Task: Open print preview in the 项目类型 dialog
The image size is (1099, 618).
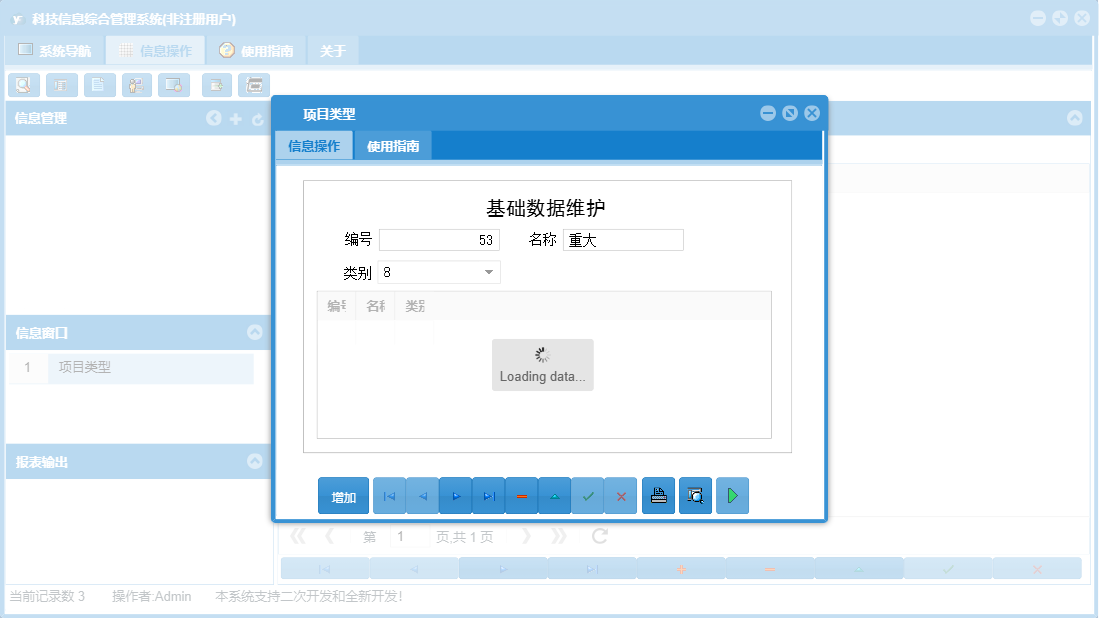Action: pyautogui.click(x=695, y=495)
